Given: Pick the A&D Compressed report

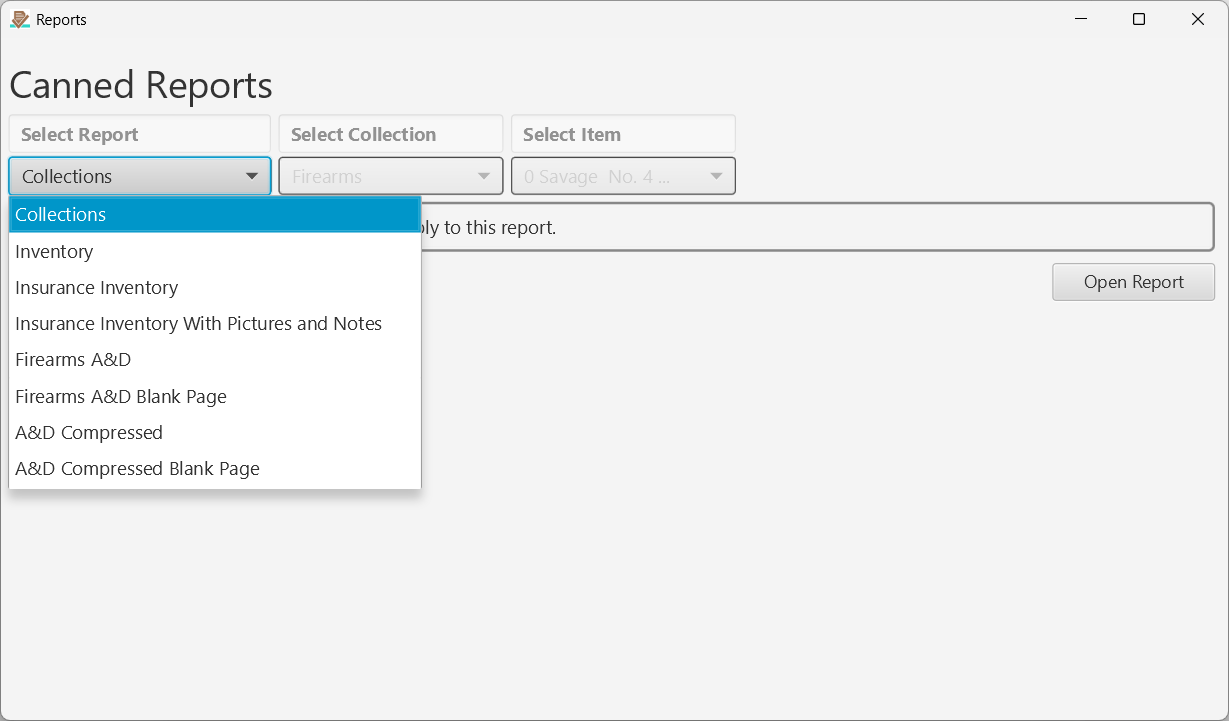Looking at the screenshot, I should click(x=215, y=432).
